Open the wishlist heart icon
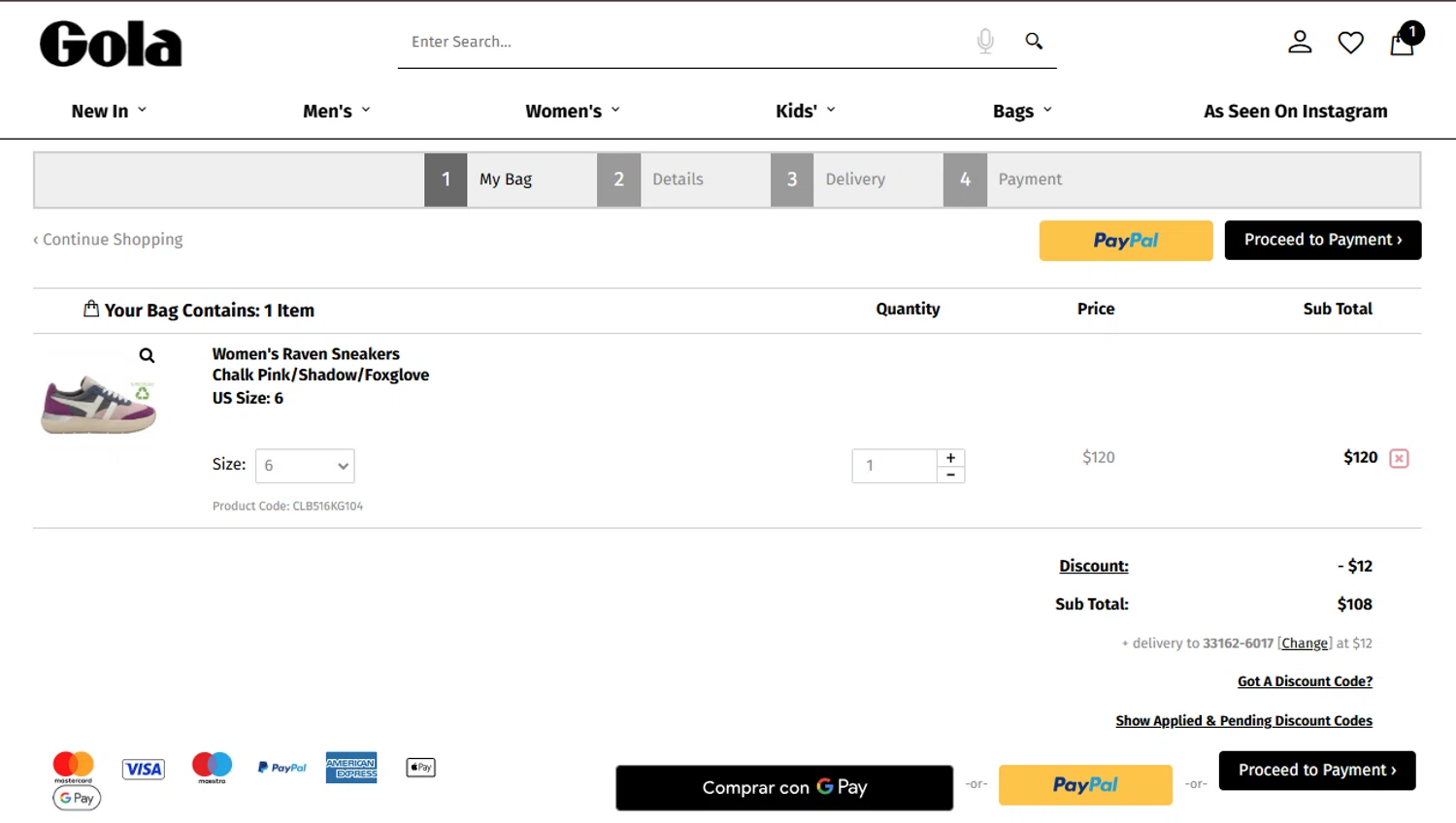Viewport: 1456px width, 823px height. [1350, 43]
